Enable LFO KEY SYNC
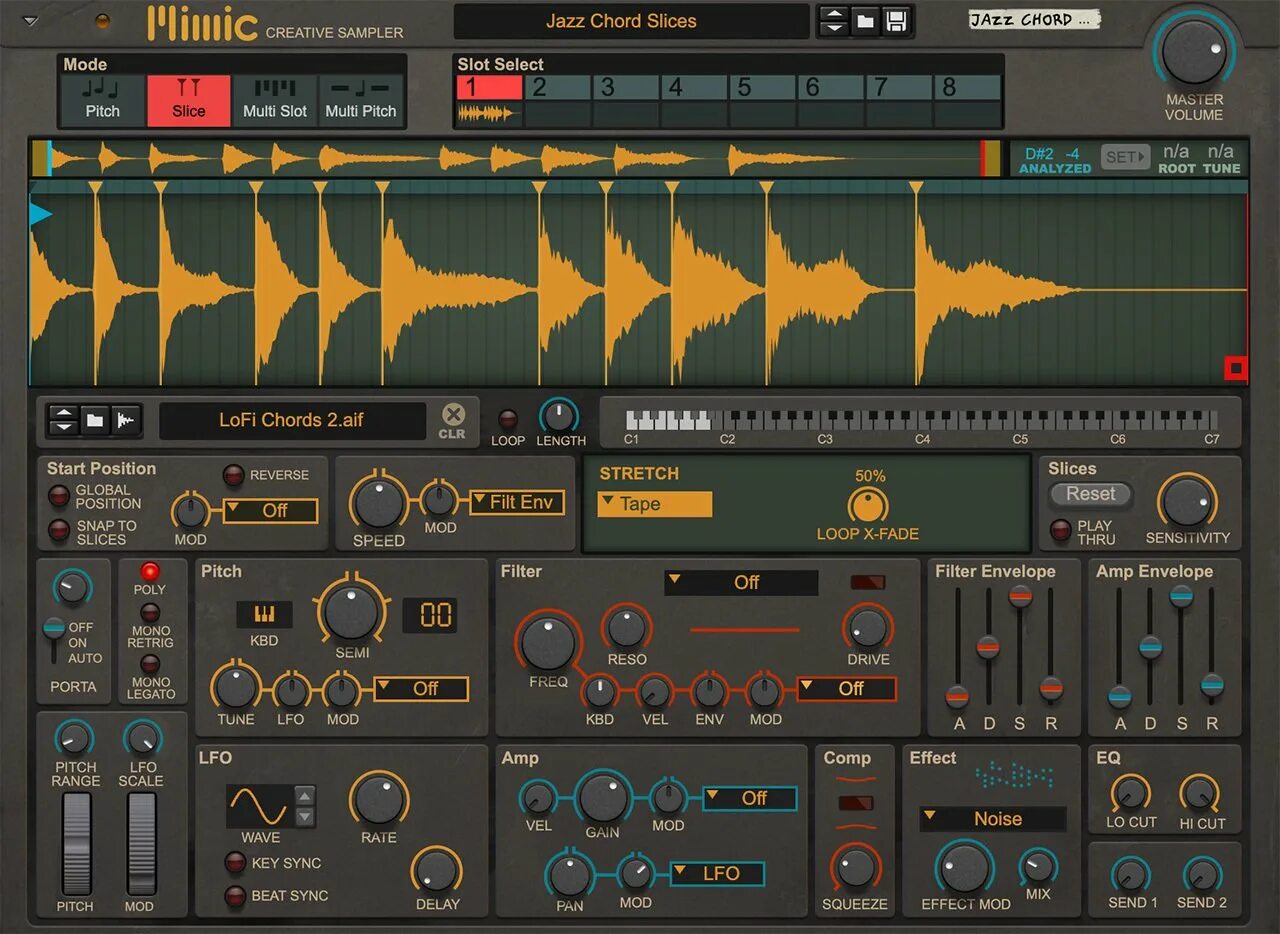The width and height of the screenshot is (1280, 934). click(235, 863)
